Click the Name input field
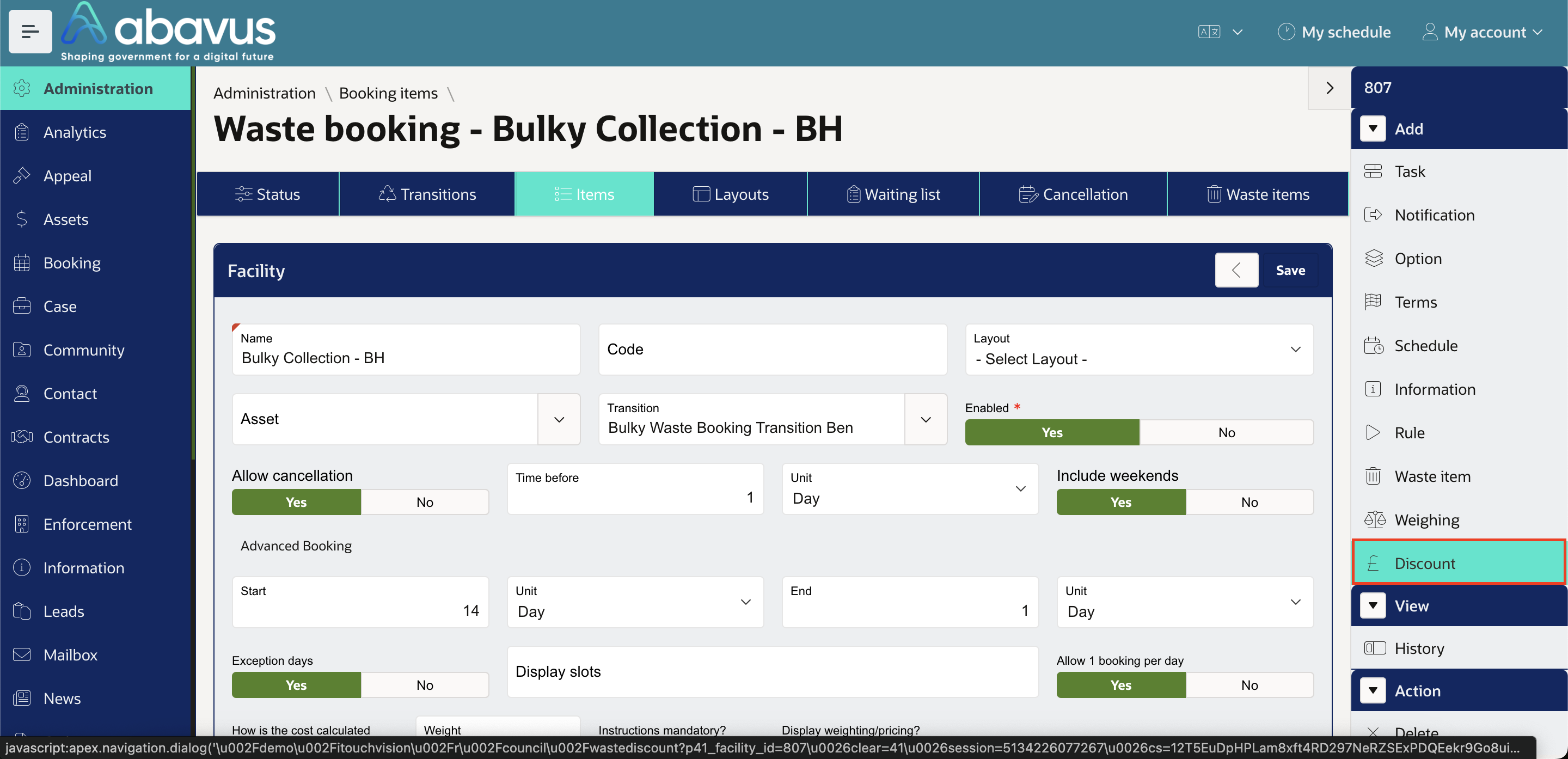This screenshot has width=1568, height=759. coord(406,350)
